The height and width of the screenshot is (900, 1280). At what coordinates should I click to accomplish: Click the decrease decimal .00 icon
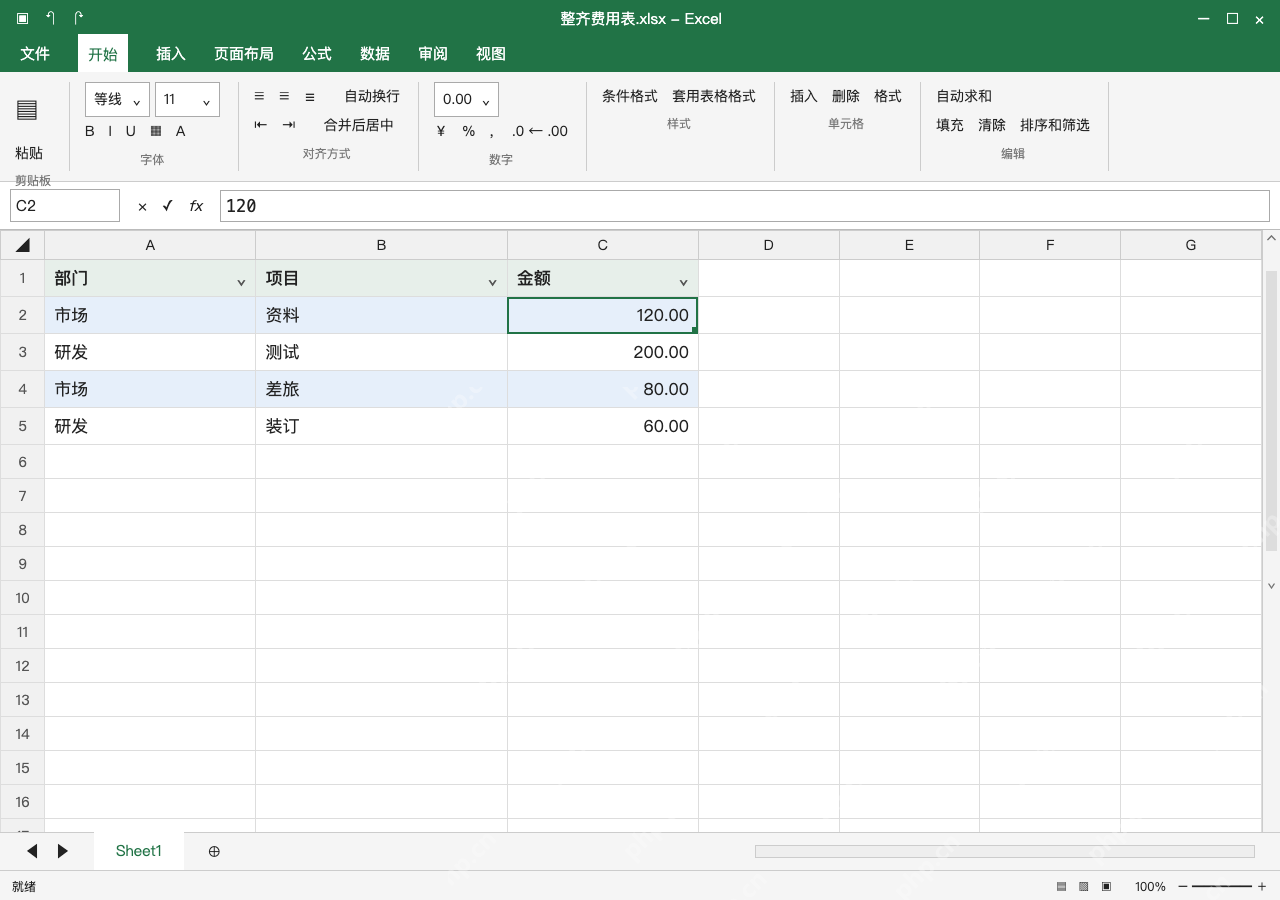tap(557, 131)
